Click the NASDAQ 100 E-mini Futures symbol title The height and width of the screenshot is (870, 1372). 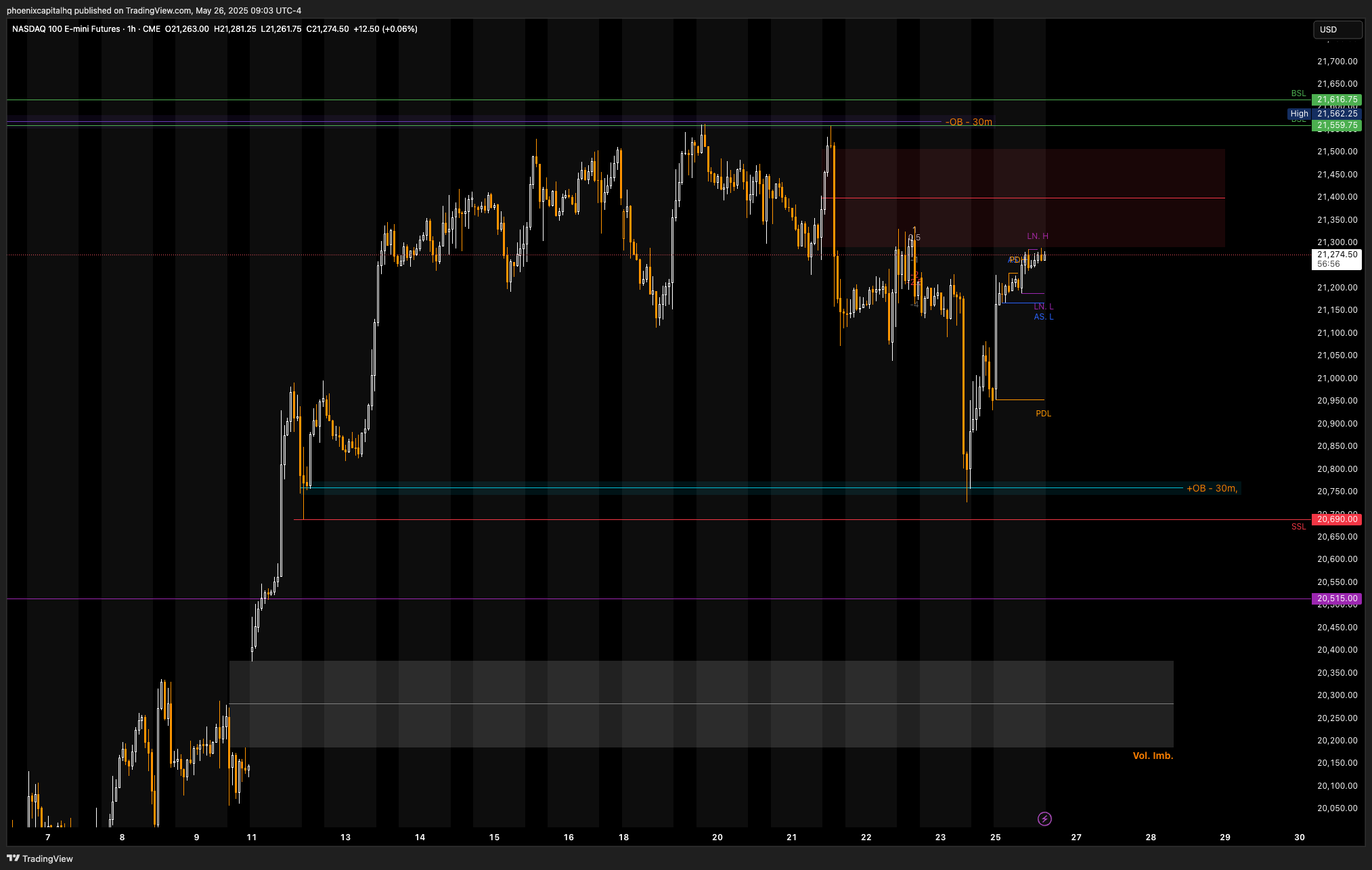tap(66, 29)
